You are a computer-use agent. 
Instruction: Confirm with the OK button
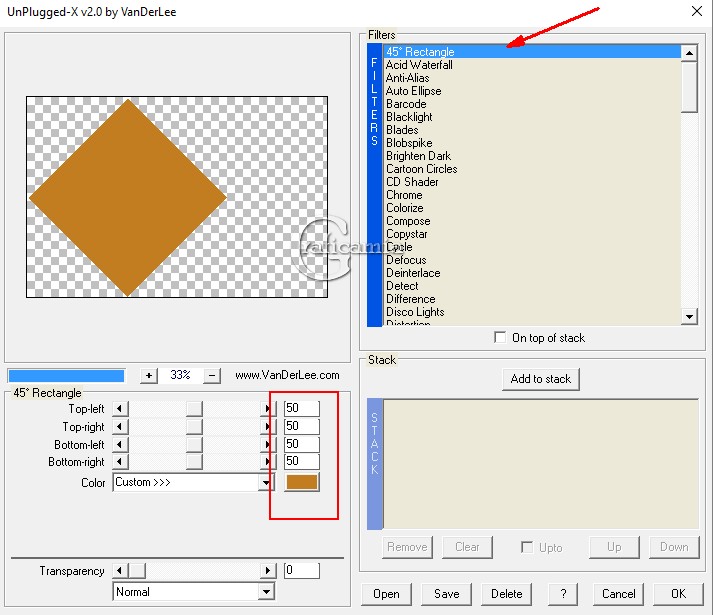coord(678,594)
